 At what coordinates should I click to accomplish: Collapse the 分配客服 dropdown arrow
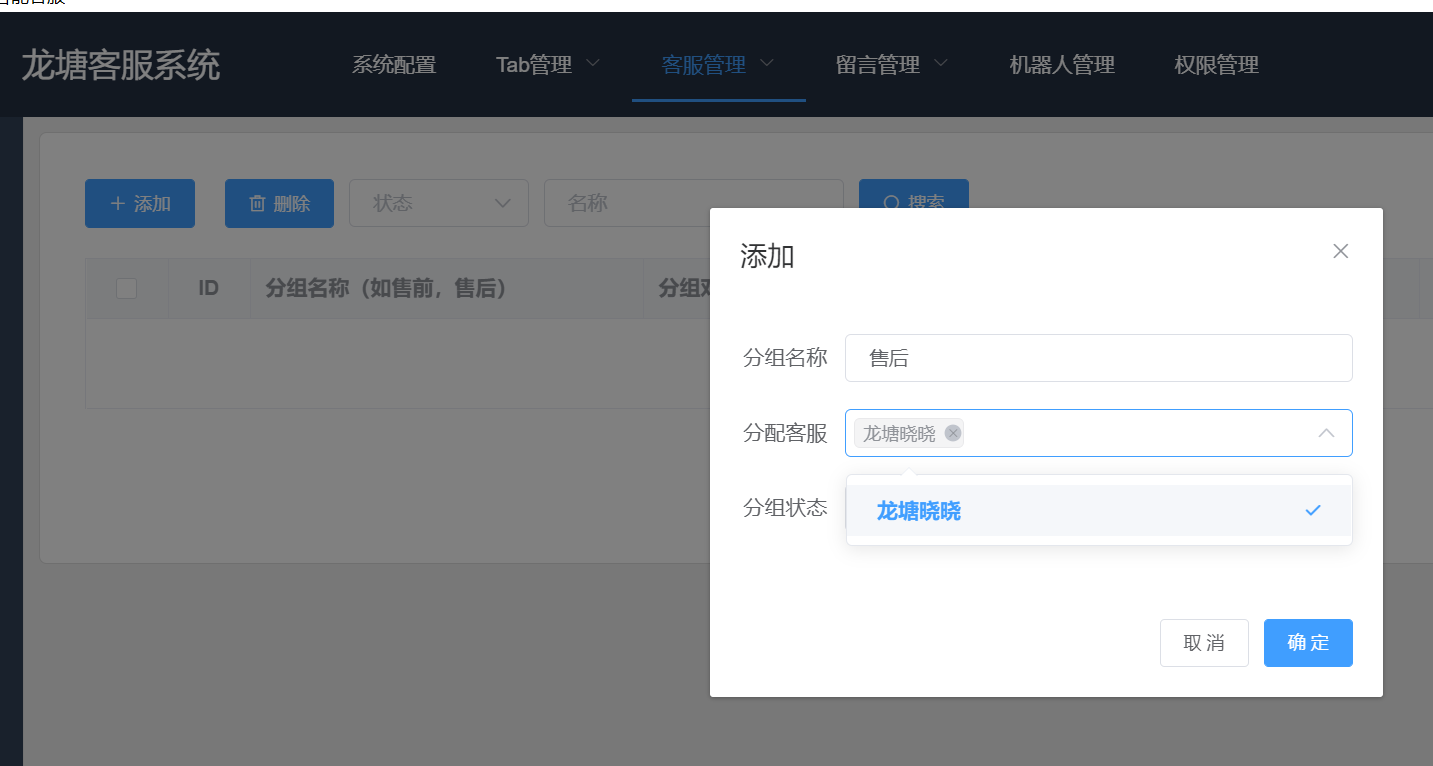1326,433
